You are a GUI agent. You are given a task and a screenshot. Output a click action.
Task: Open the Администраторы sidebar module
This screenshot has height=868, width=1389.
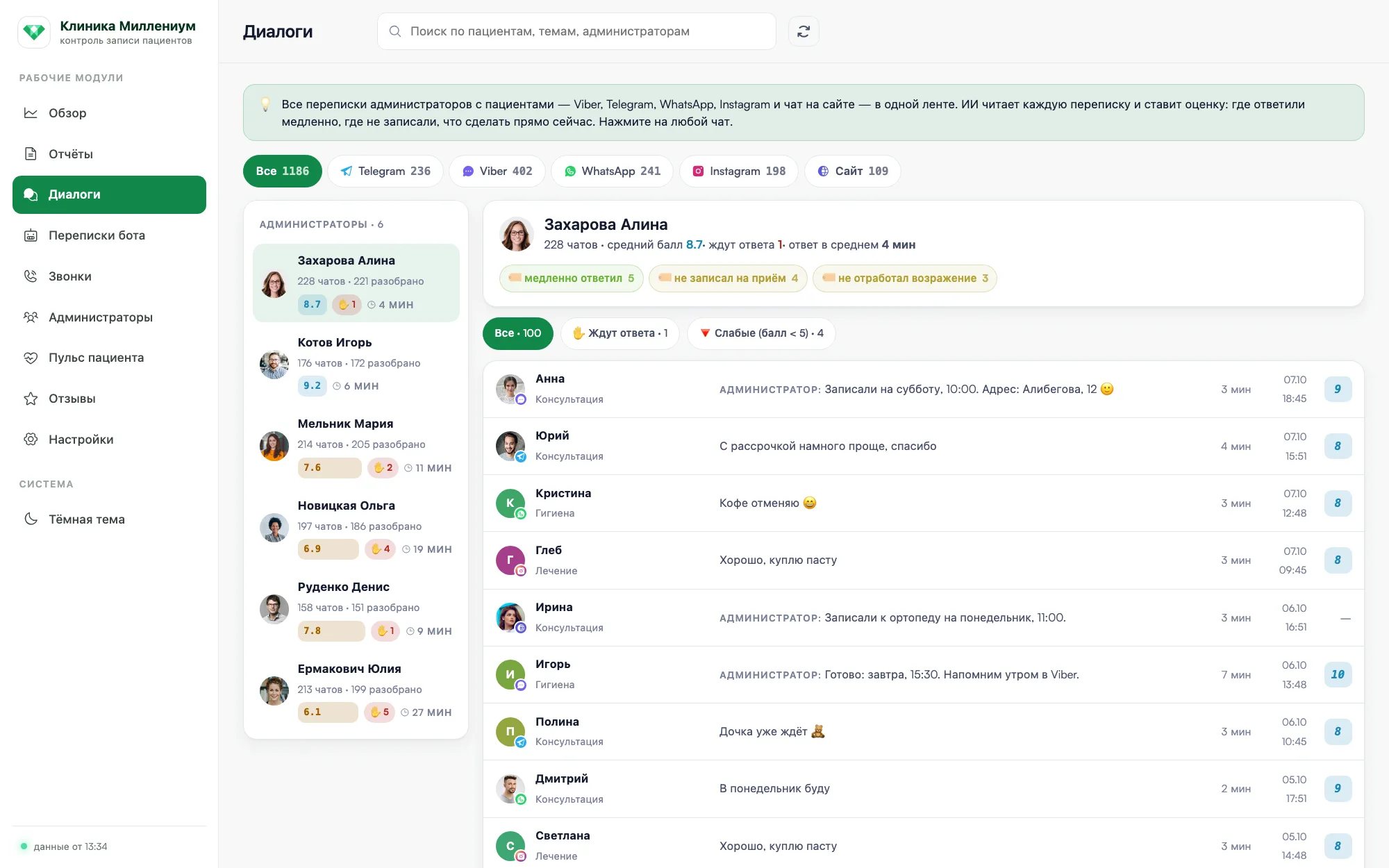coord(109,317)
